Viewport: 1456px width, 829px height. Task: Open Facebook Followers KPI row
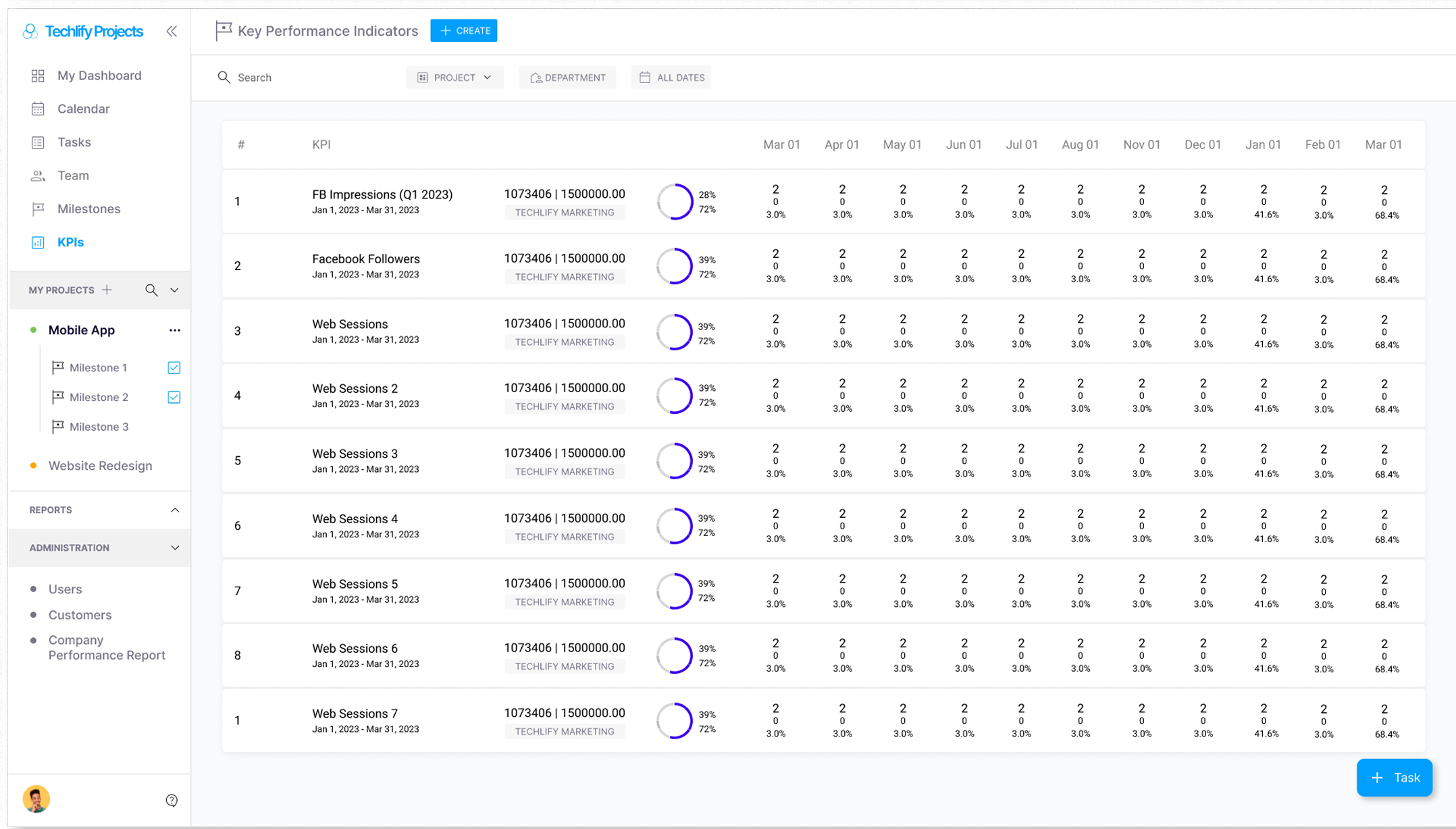pos(823,267)
